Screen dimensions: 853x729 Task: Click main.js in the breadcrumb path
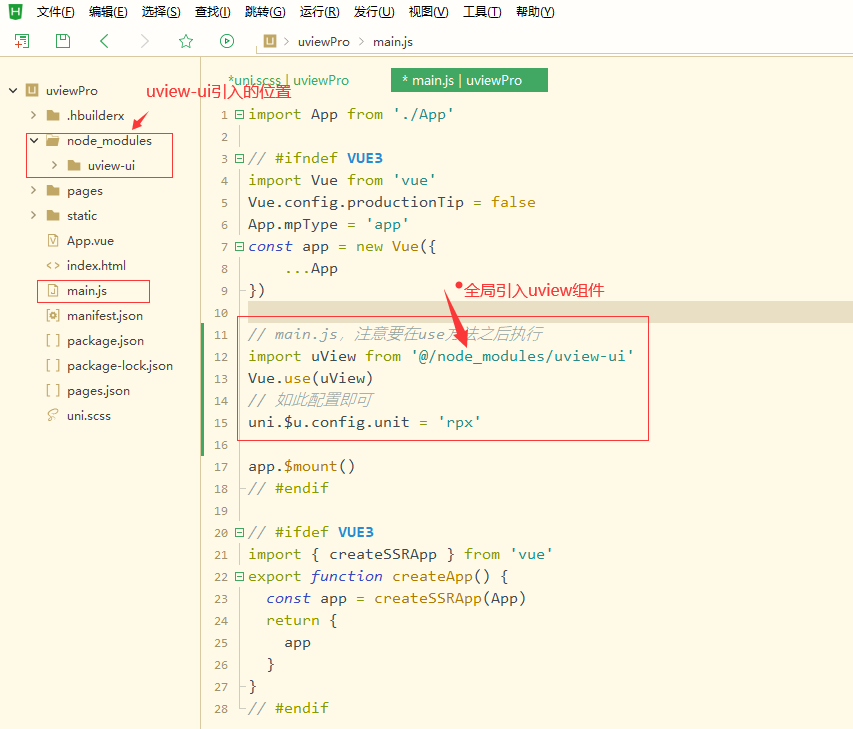coord(393,42)
